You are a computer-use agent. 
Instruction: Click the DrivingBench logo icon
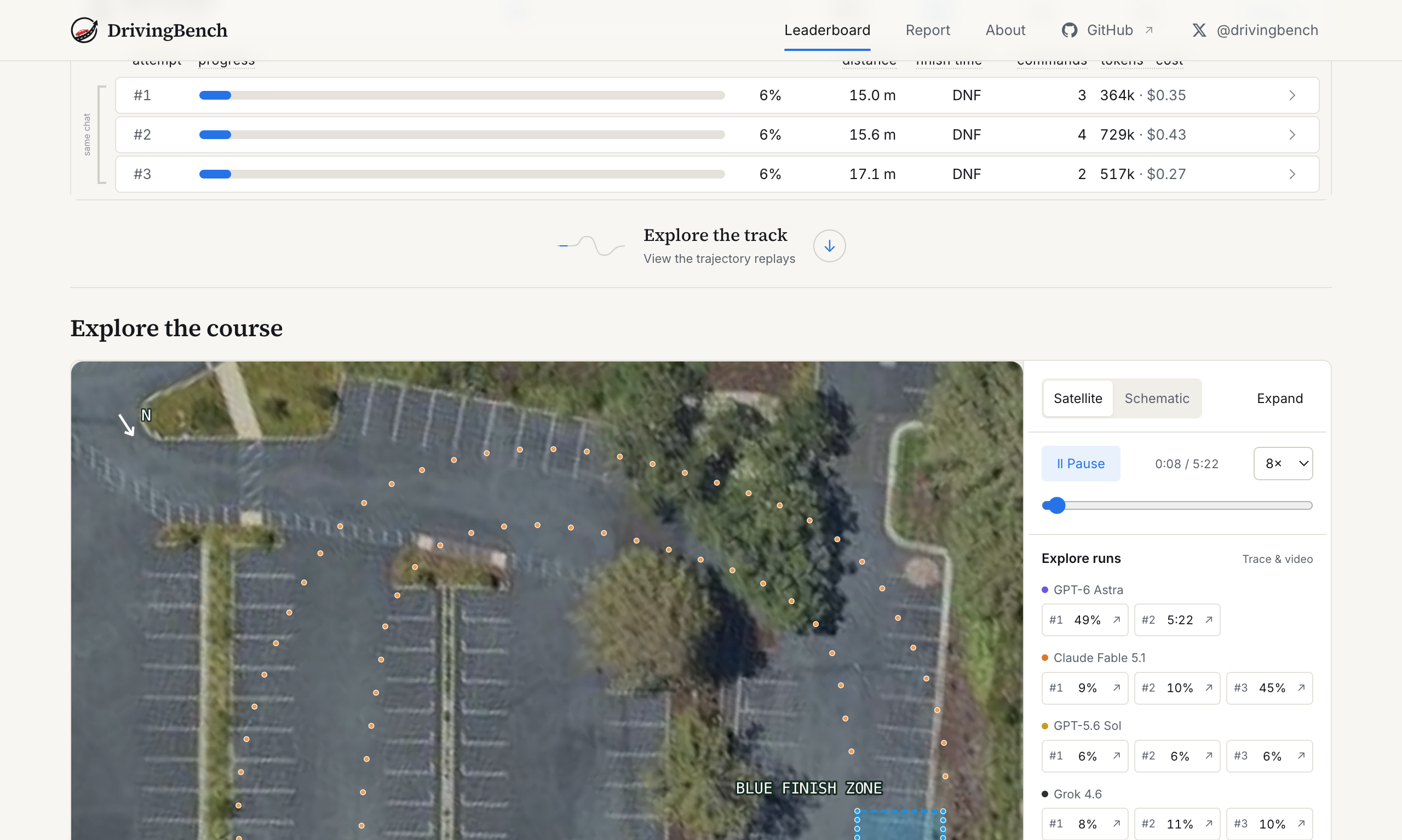tap(84, 30)
